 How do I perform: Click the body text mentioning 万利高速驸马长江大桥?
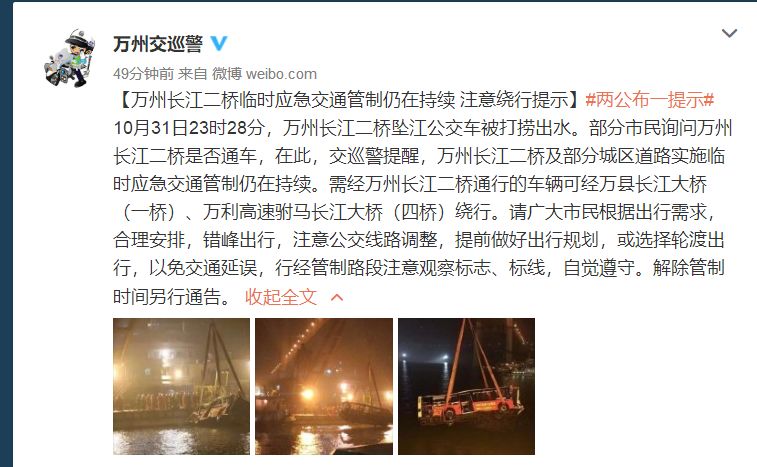pos(293,212)
